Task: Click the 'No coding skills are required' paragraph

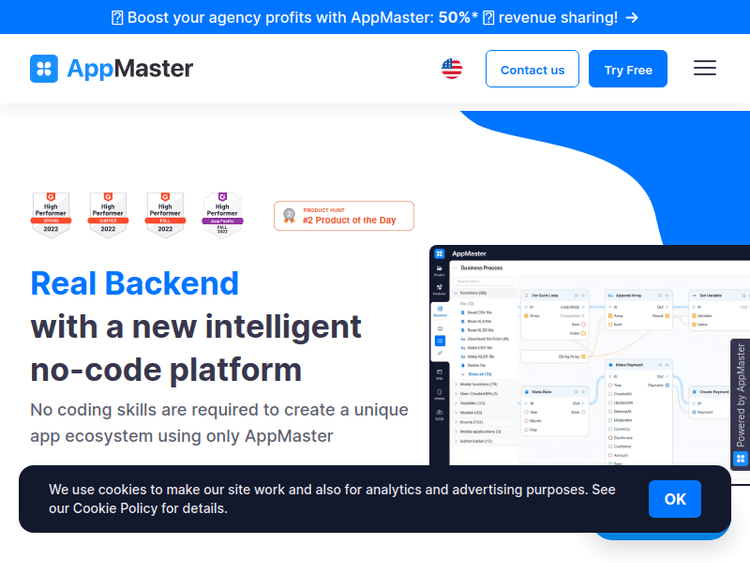Action: [219, 423]
